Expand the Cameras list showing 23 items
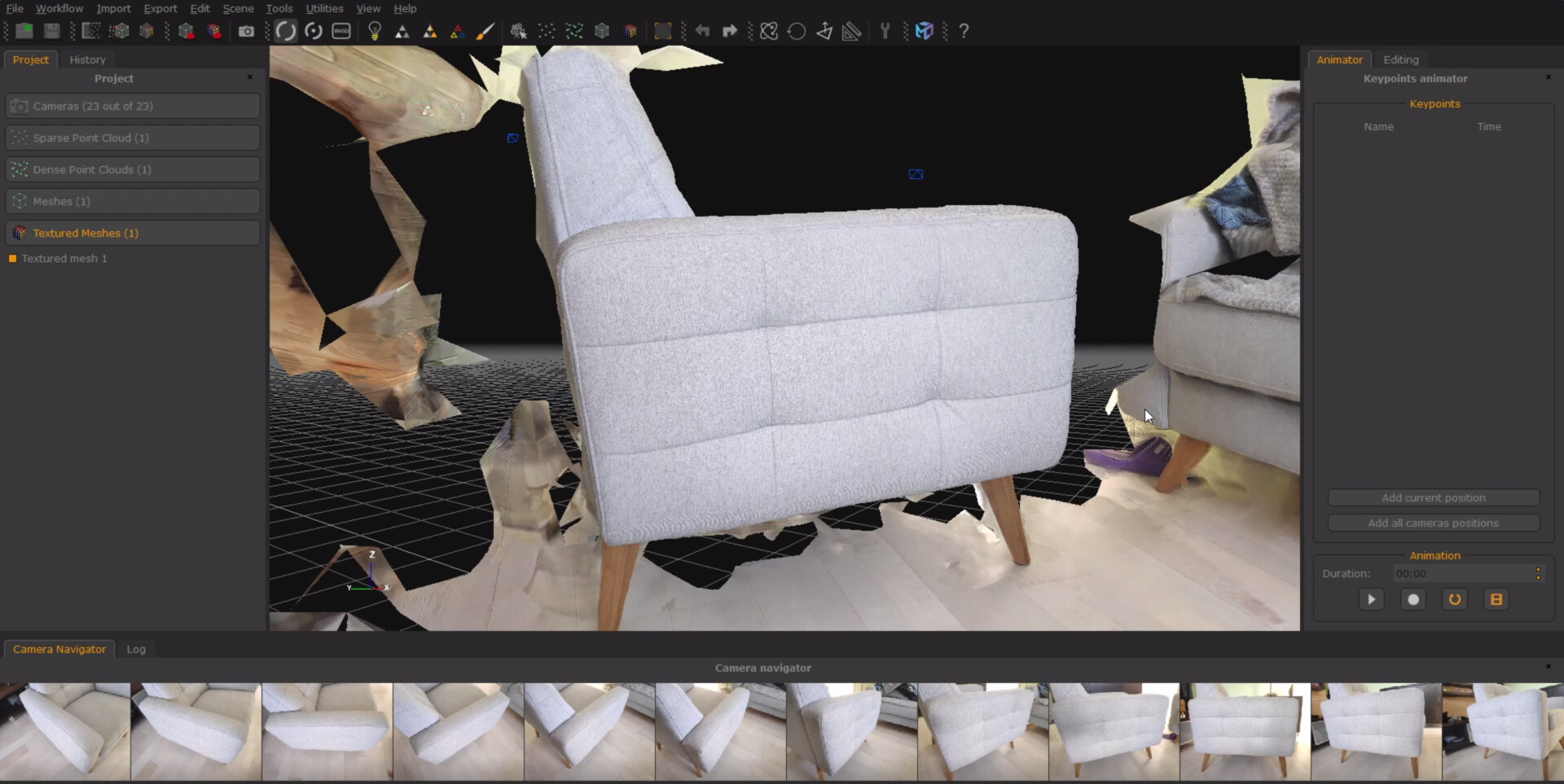1564x784 pixels. (133, 106)
